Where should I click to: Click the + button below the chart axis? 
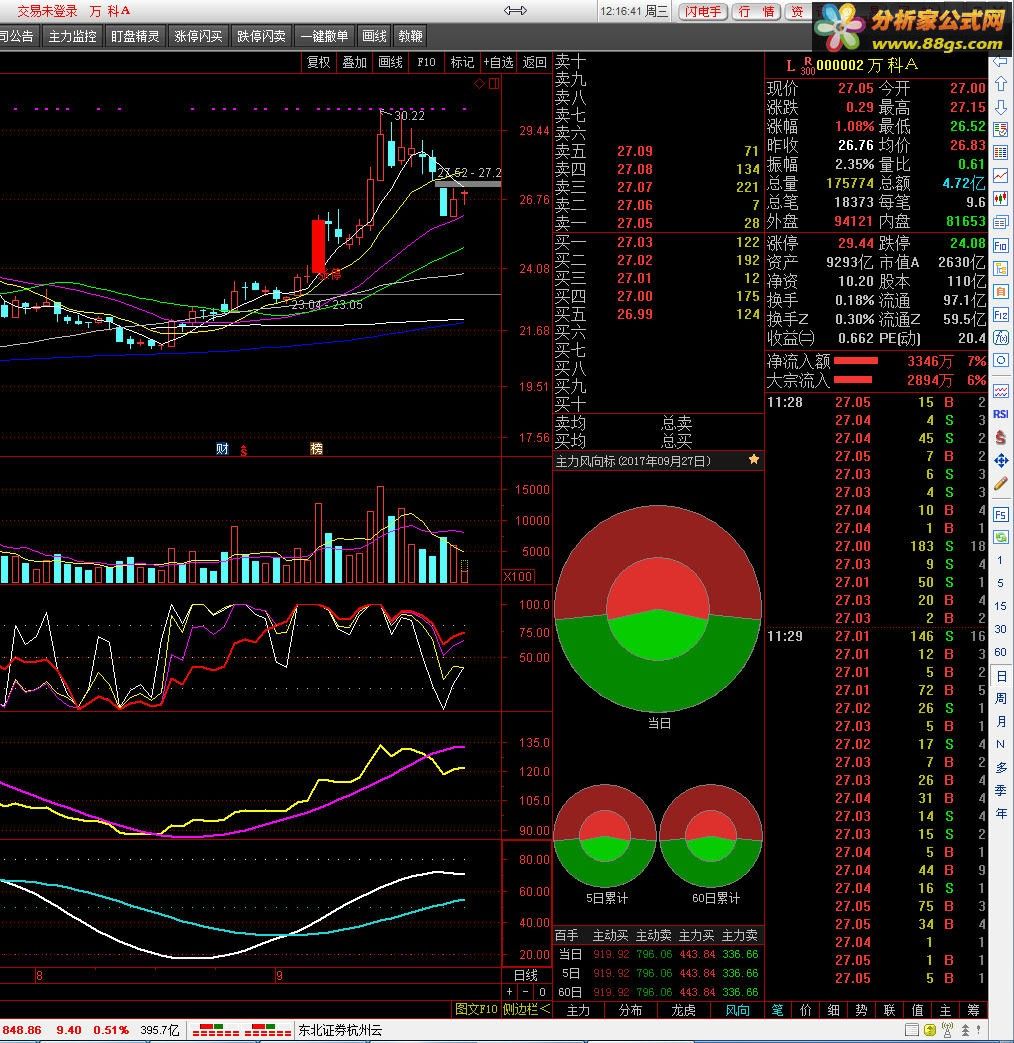coord(510,991)
